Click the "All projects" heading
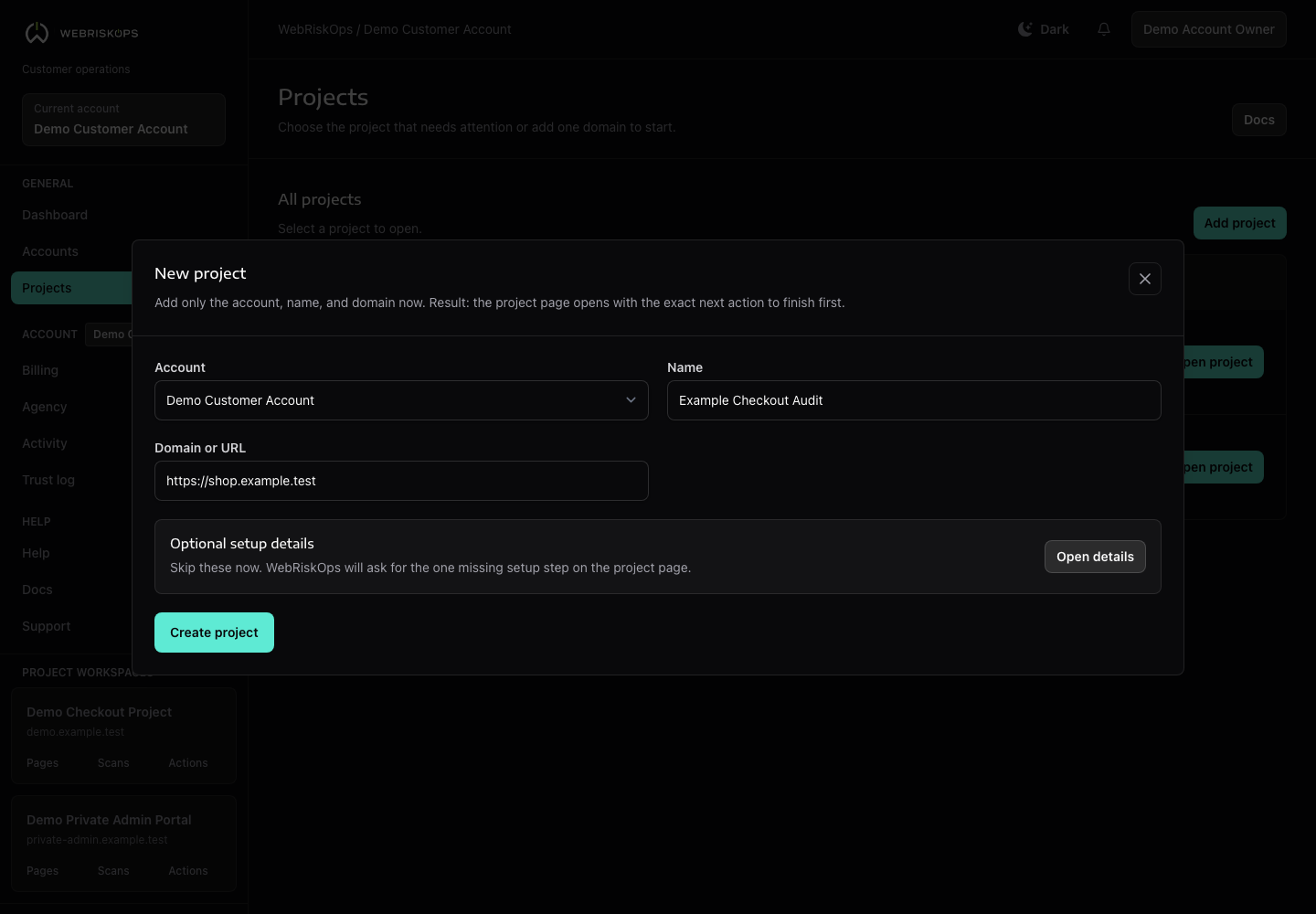This screenshot has width=1316, height=914. pos(320,199)
